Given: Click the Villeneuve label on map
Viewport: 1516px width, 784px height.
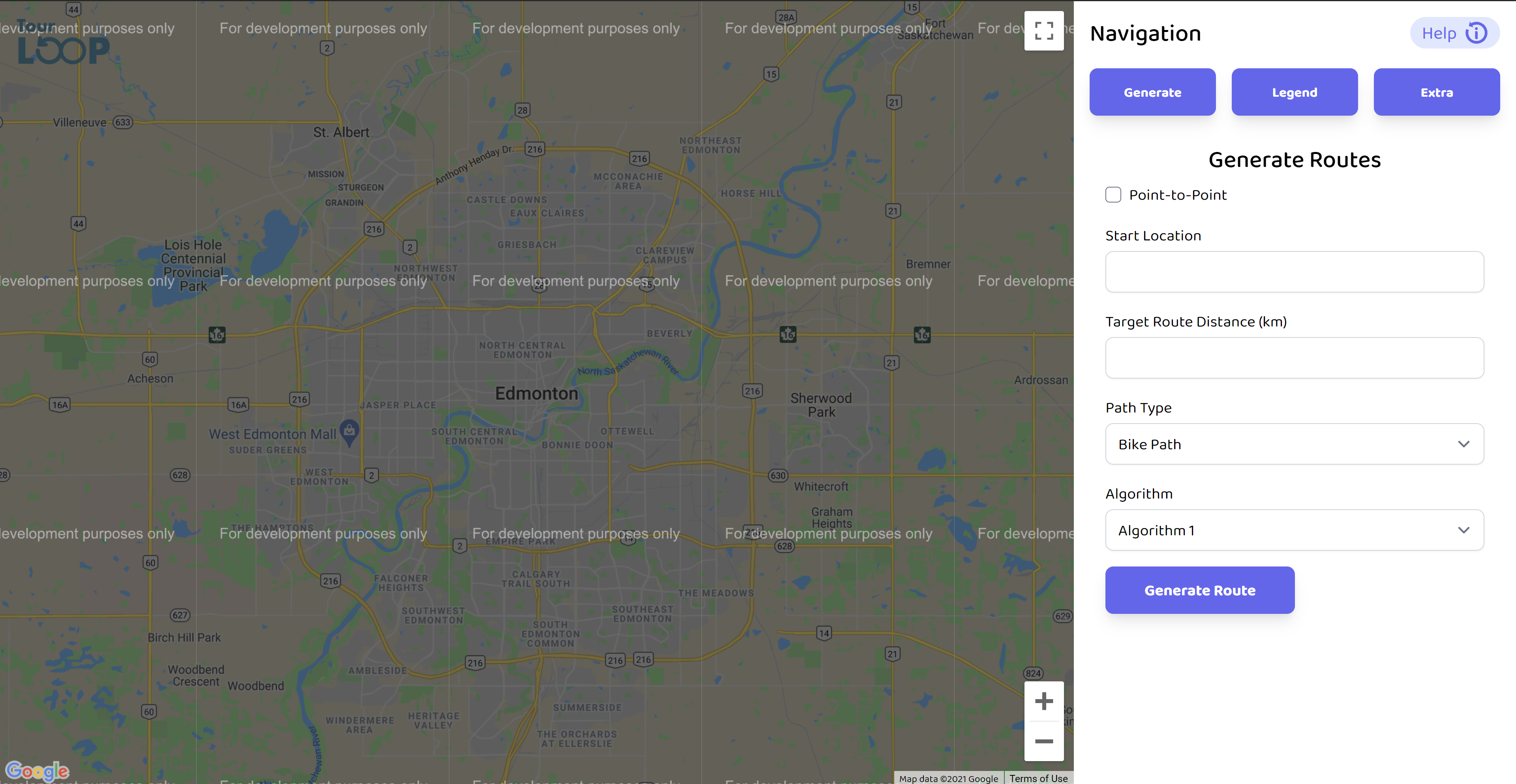Looking at the screenshot, I should click(x=79, y=122).
